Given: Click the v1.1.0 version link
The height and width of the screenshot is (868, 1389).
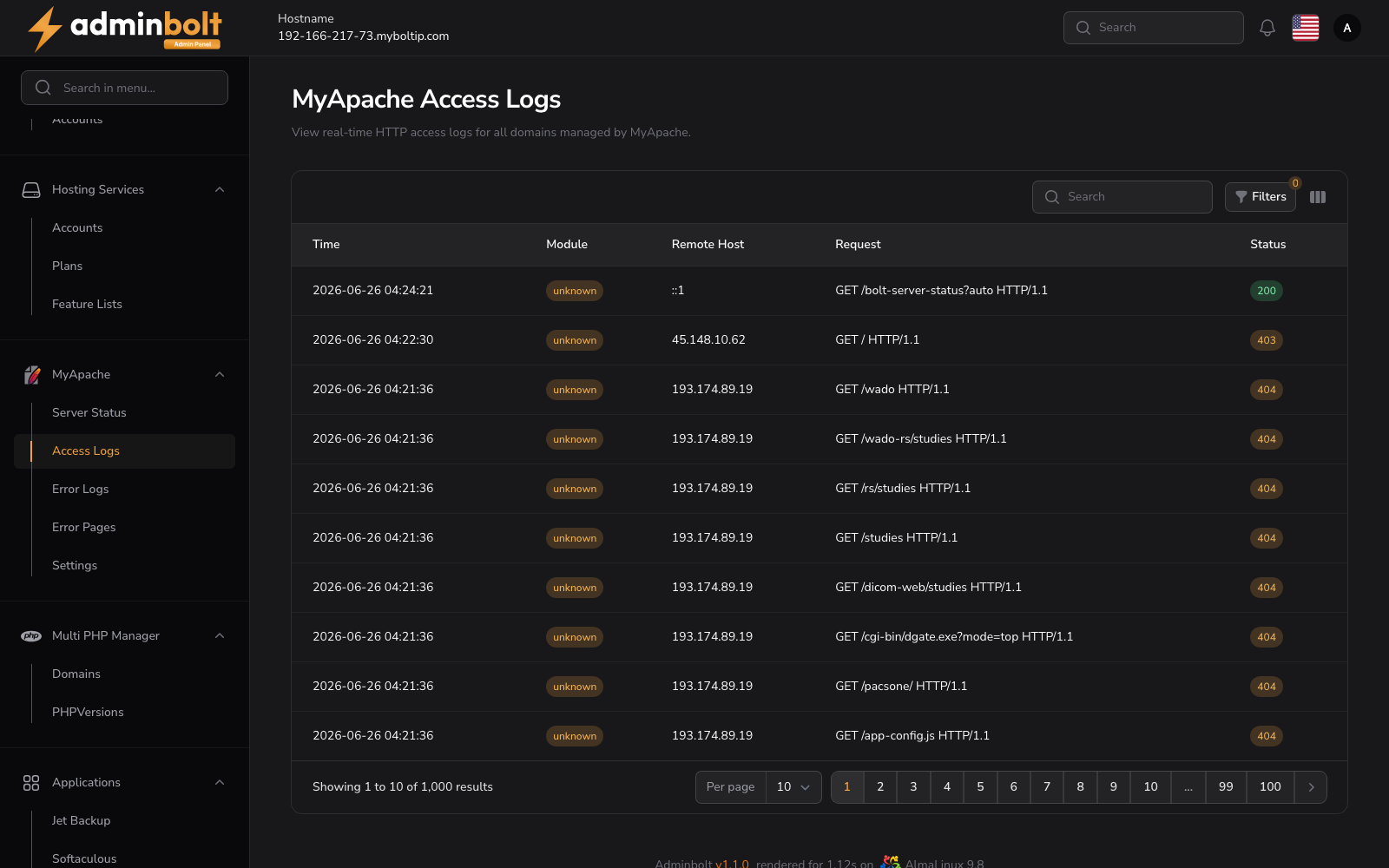Looking at the screenshot, I should pos(732,864).
